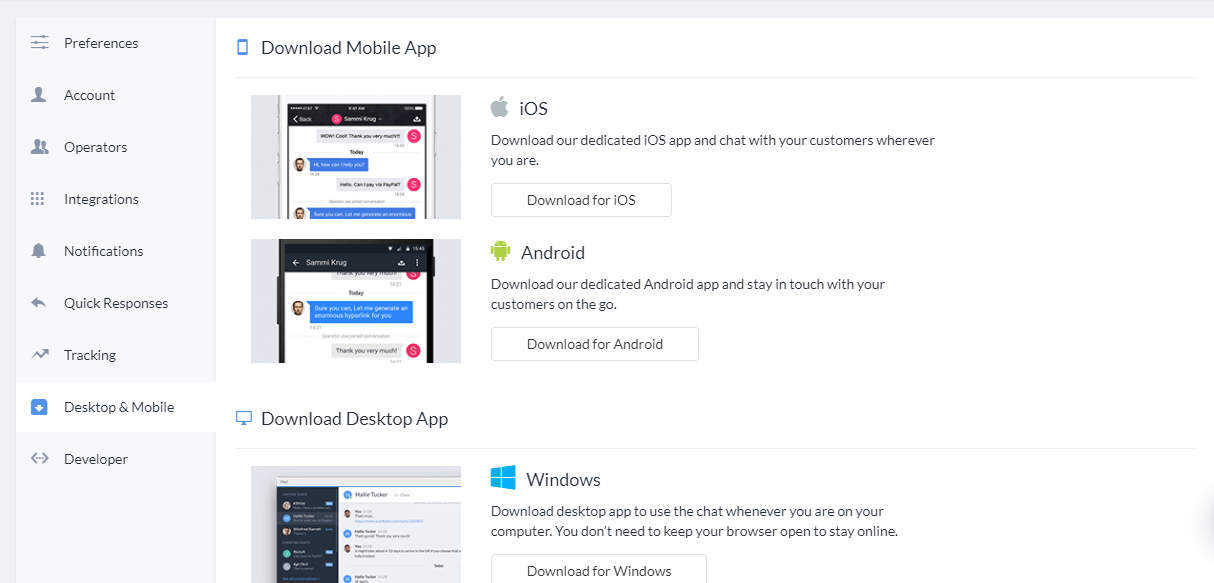The width and height of the screenshot is (1214, 583).
Task: Click the Download for Windows button
Action: [x=599, y=570]
